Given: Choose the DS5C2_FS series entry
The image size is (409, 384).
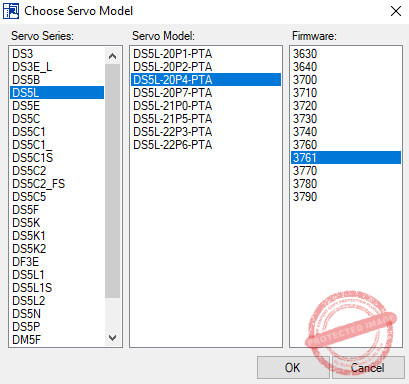Looking at the screenshot, I should coord(57,184).
